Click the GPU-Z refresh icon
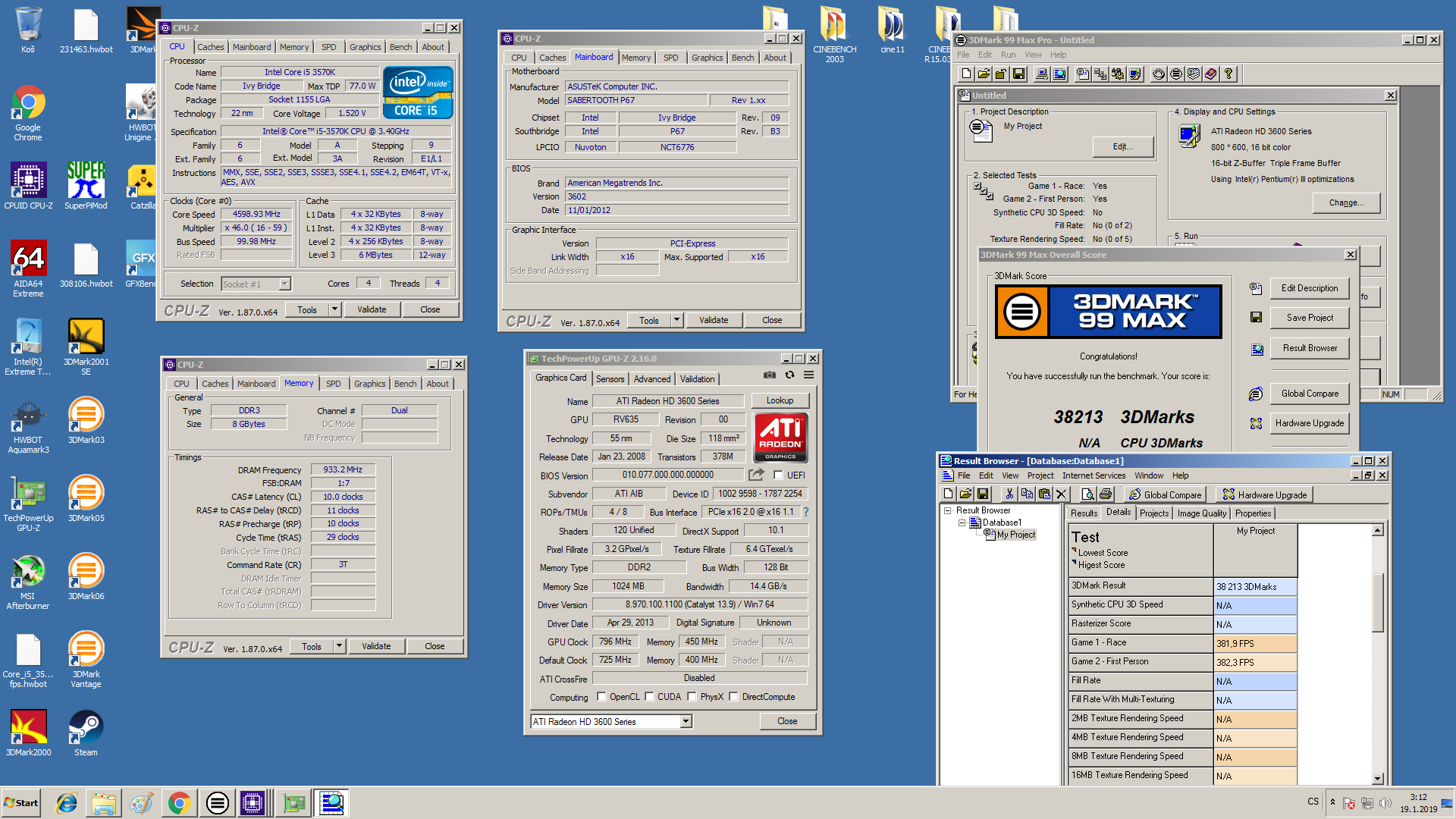 pyautogui.click(x=789, y=375)
